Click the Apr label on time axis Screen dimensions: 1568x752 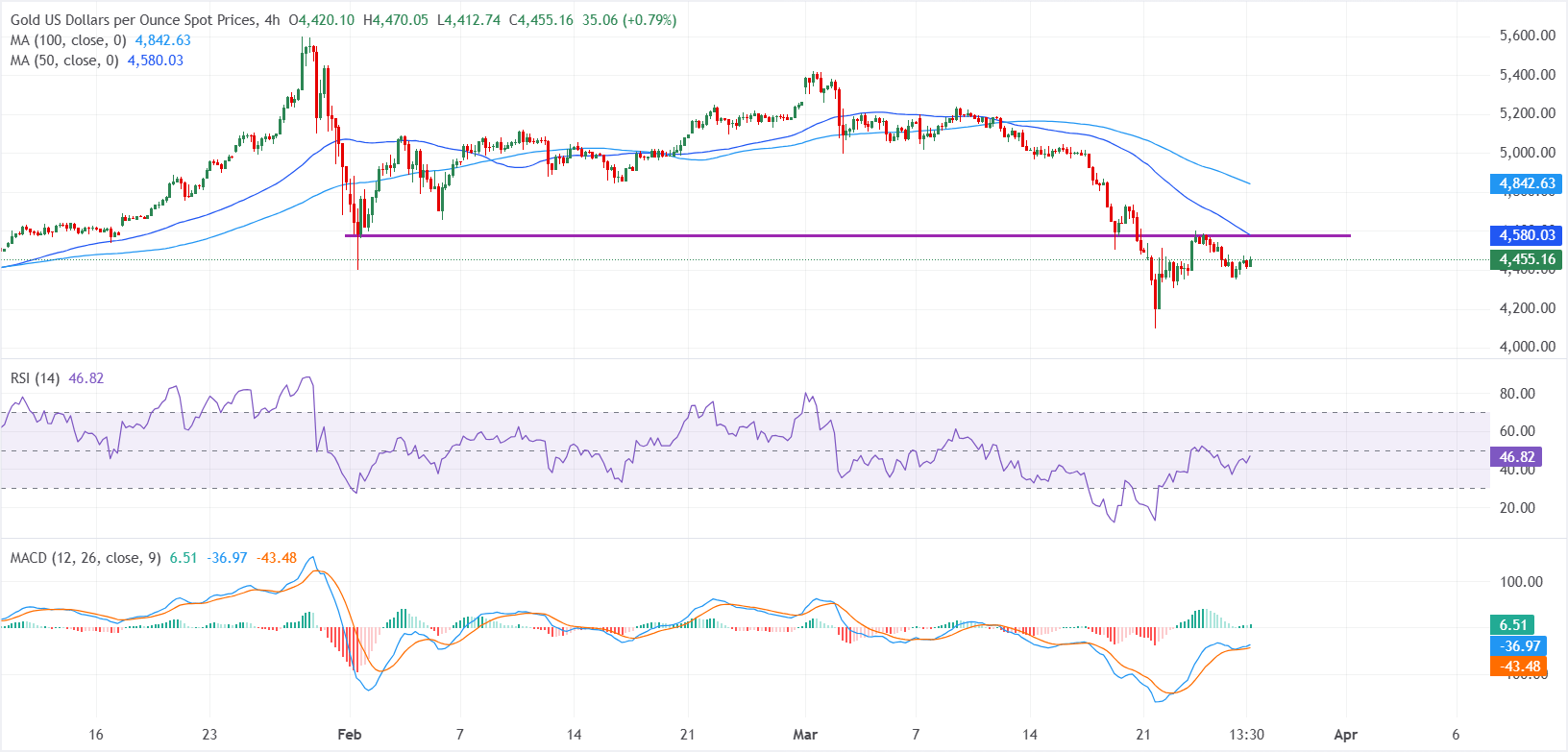click(1345, 735)
